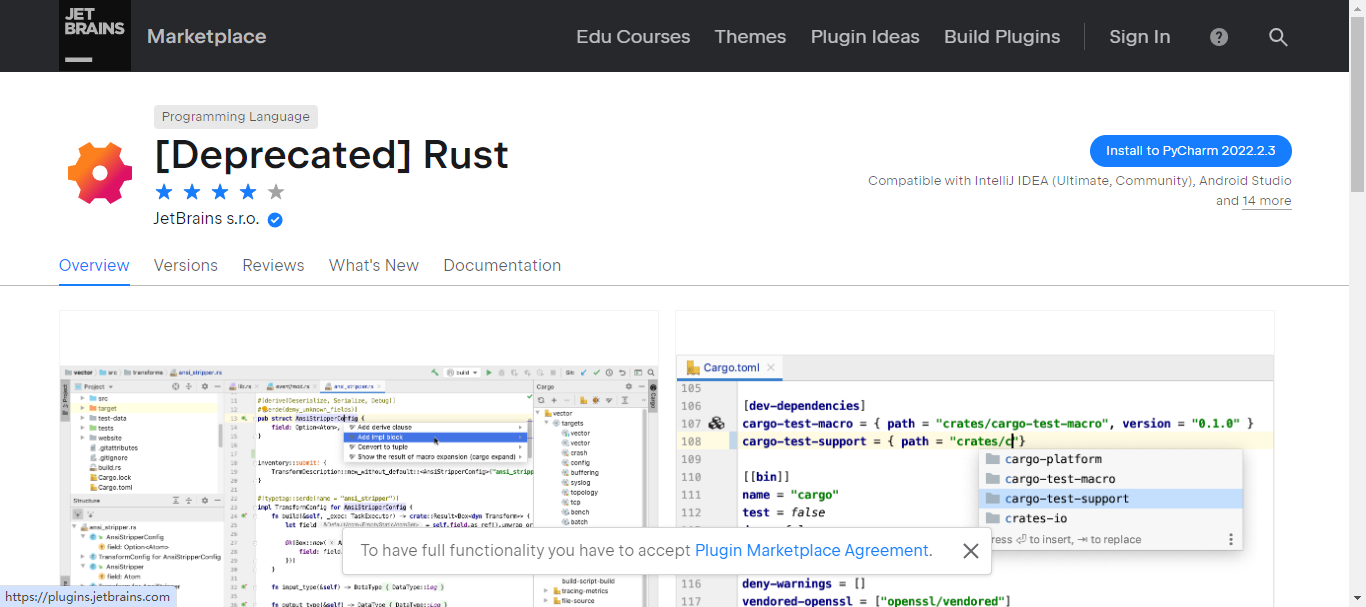1366x607 pixels.
Task: Open Plugin Ideas menu item
Action: click(x=865, y=37)
